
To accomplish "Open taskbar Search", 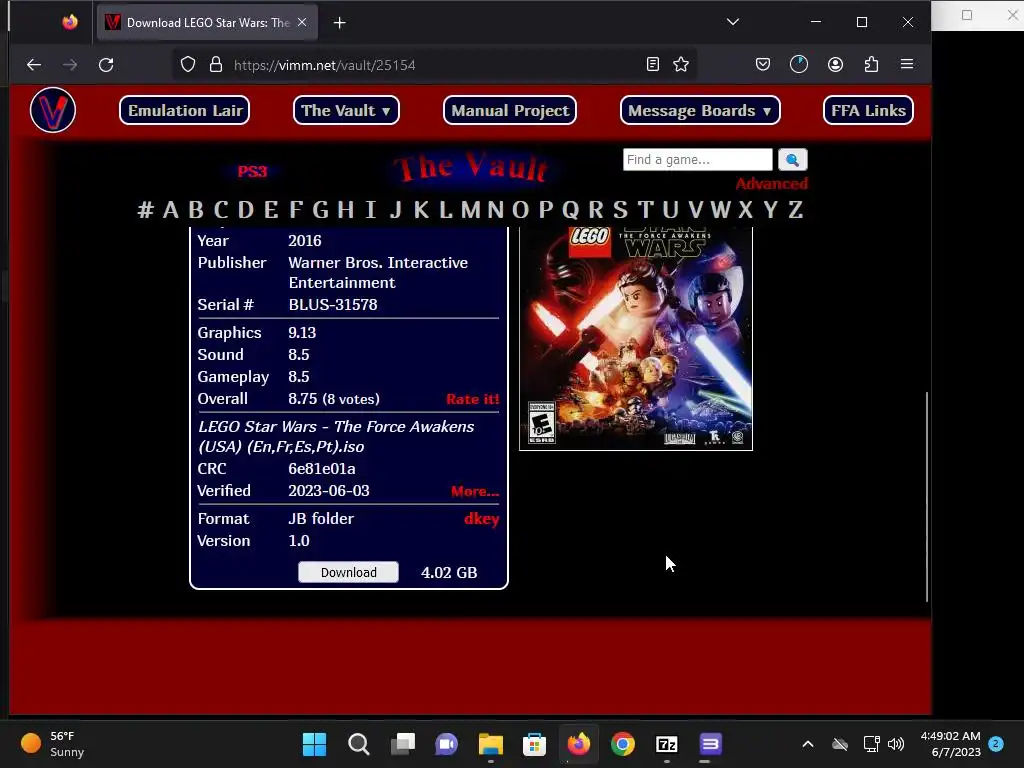I will tap(359, 744).
